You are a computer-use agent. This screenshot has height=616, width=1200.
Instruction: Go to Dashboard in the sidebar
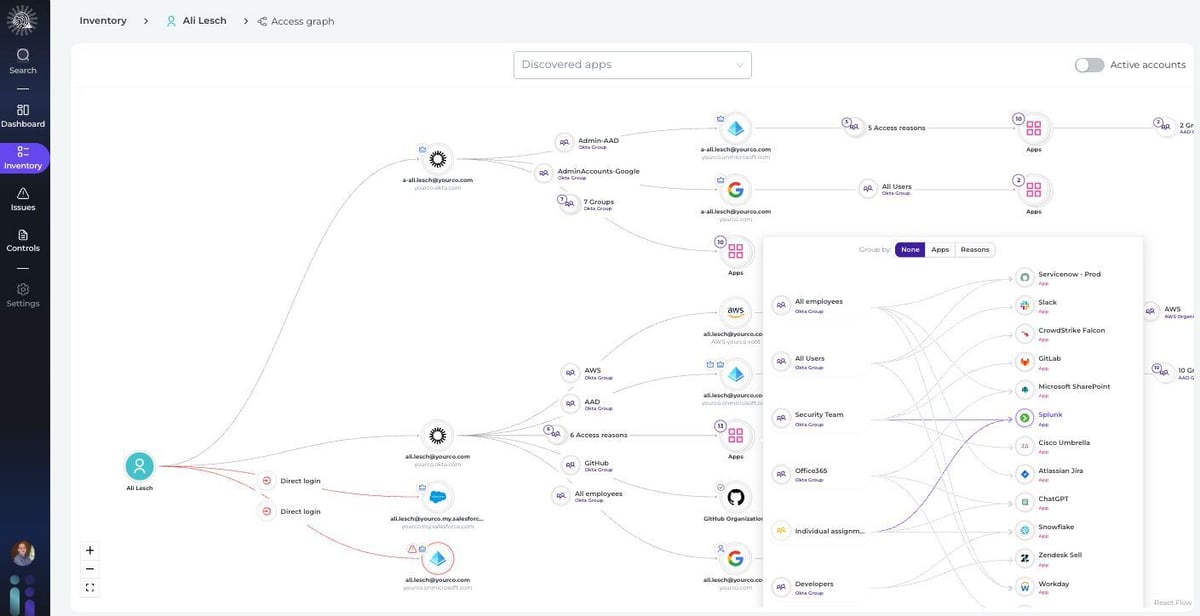[23, 116]
